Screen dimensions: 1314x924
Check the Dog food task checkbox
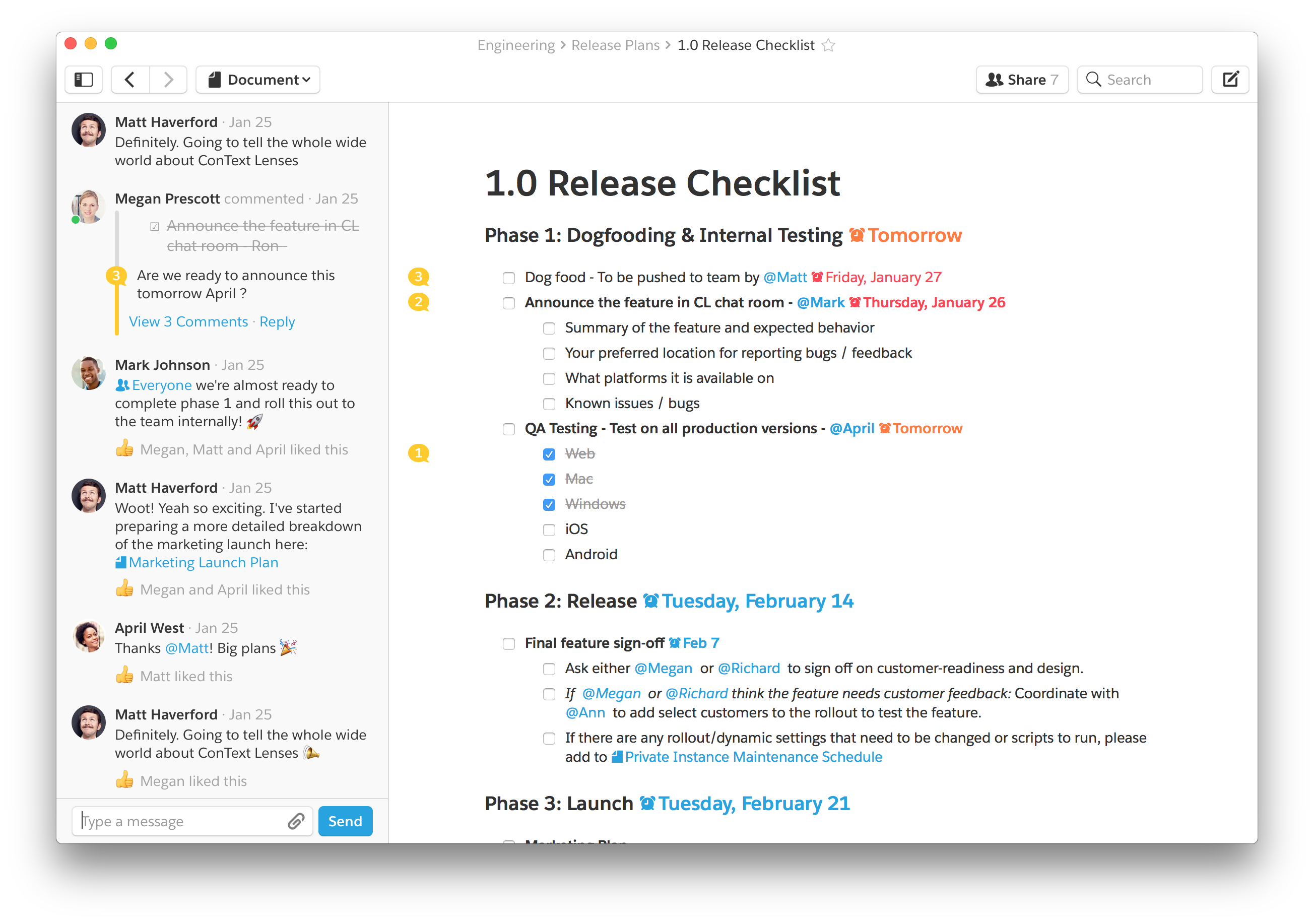[x=509, y=278]
